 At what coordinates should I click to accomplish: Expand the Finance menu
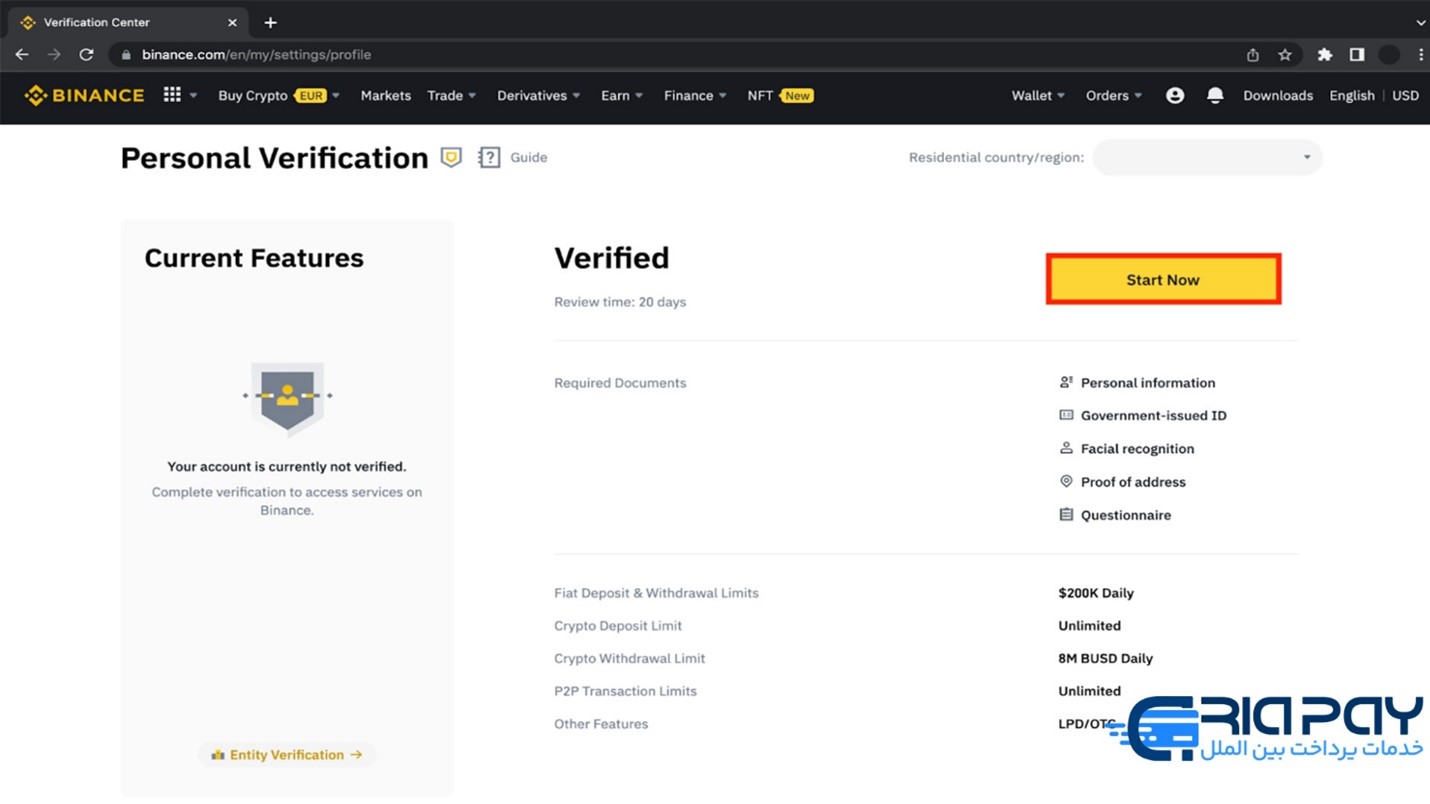(x=695, y=95)
